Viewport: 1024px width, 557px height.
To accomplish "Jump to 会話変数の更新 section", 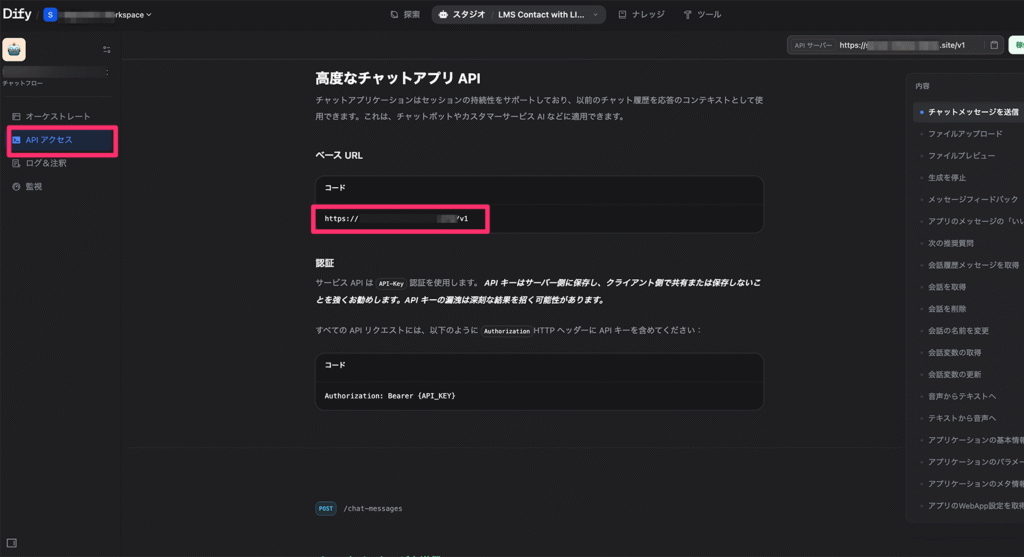I will (954, 374).
